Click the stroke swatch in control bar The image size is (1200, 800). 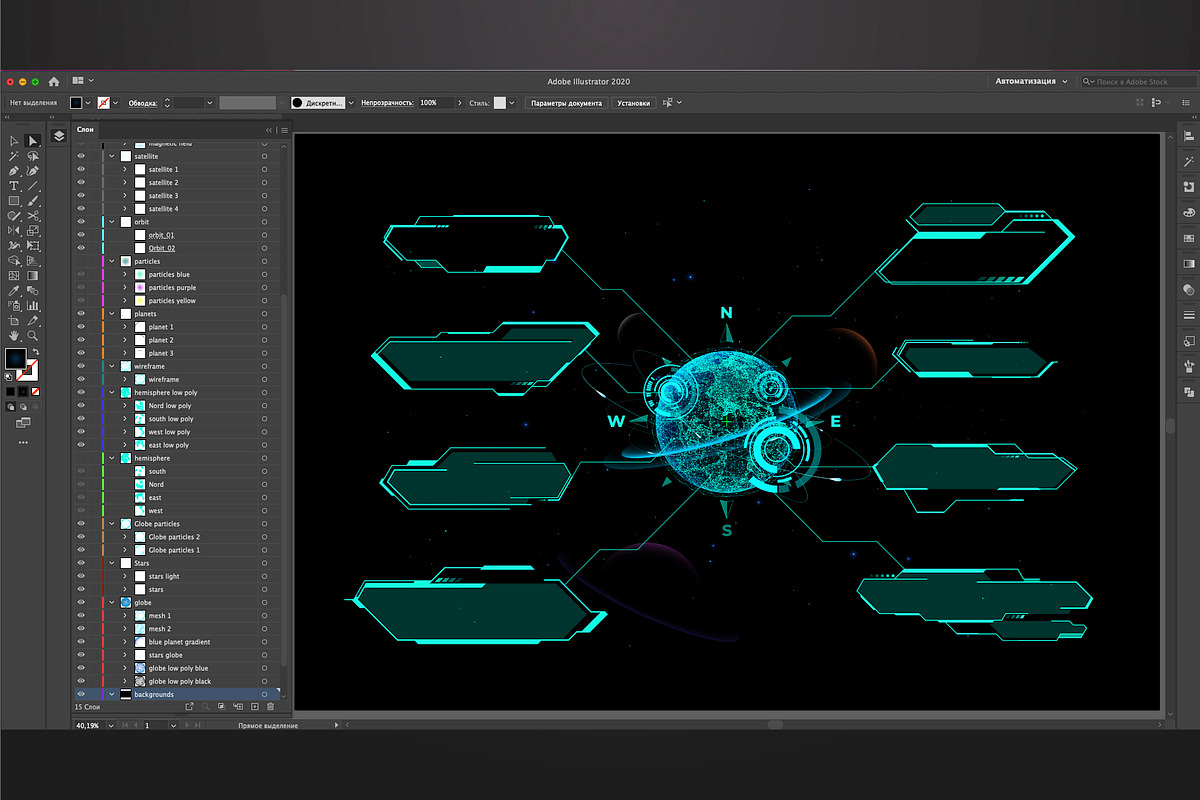coord(103,102)
